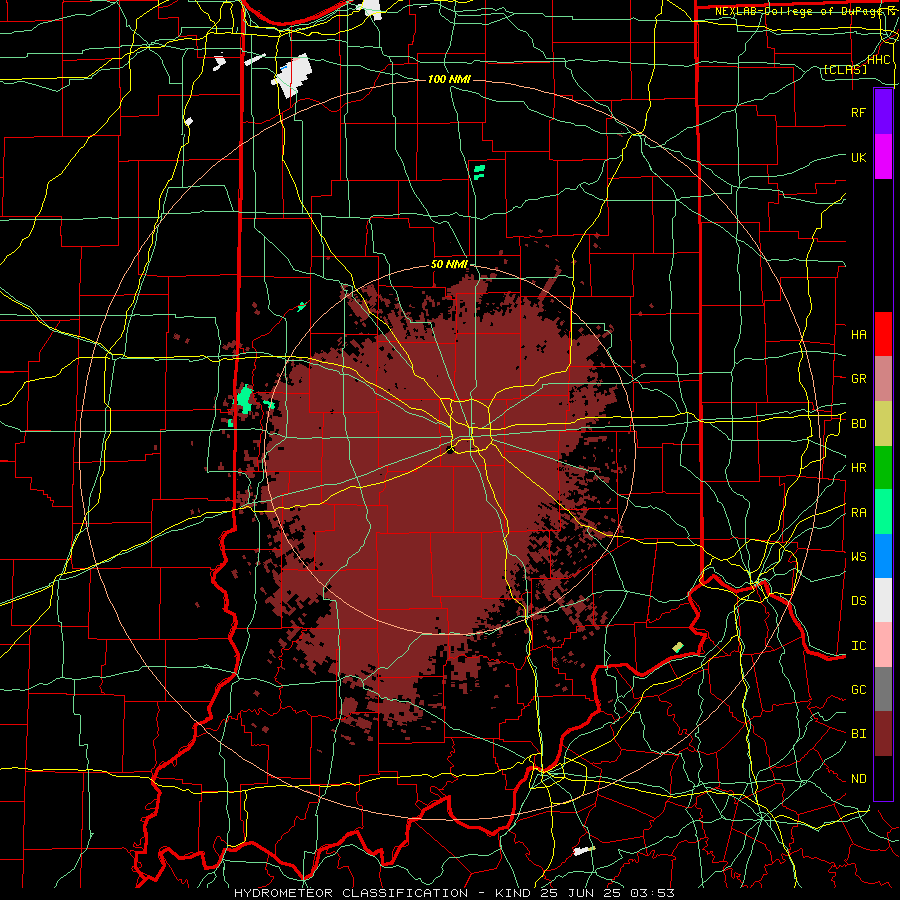Image resolution: width=900 pixels, height=900 pixels.
Task: Click the RF label in legend
Action: pos(858,112)
